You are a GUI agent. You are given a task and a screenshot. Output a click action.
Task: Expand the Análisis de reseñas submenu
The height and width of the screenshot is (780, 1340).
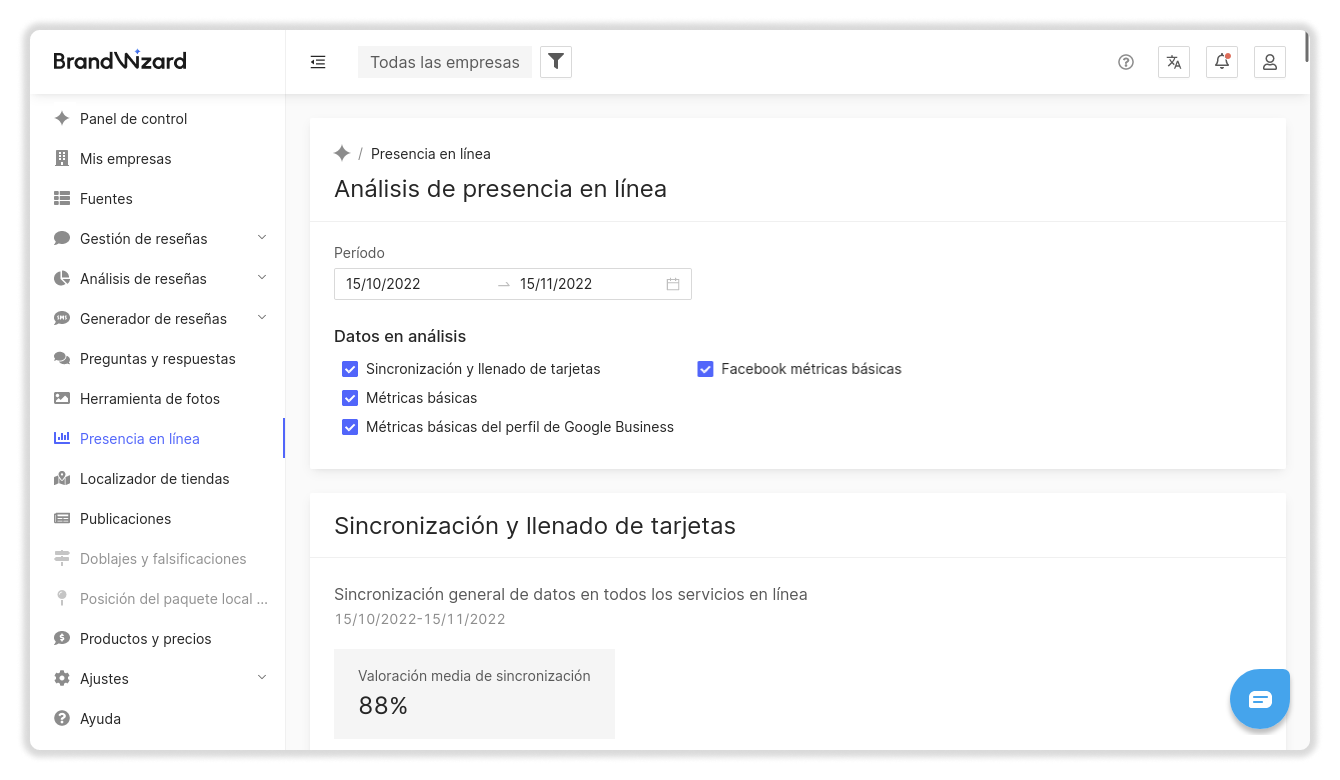262,278
